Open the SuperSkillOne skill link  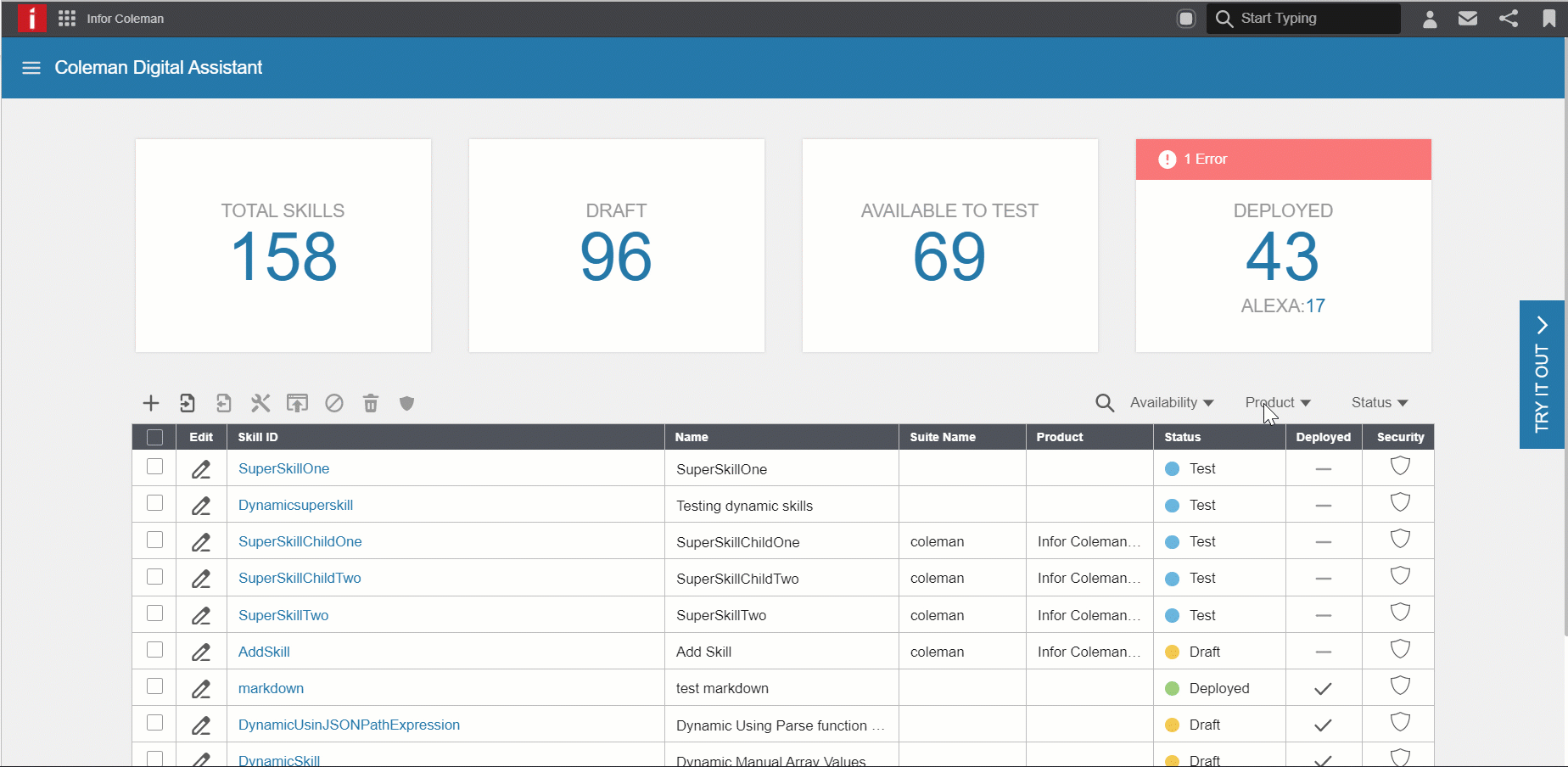pyautogui.click(x=283, y=468)
